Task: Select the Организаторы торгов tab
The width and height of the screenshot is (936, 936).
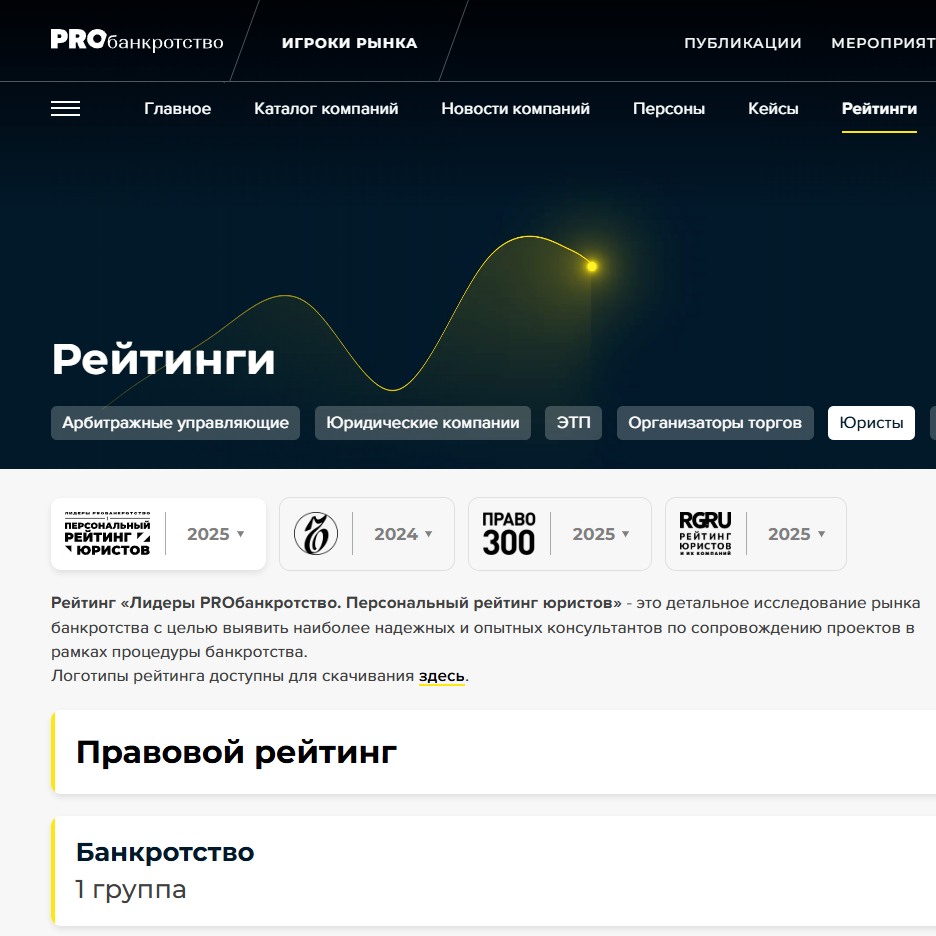Action: click(715, 423)
